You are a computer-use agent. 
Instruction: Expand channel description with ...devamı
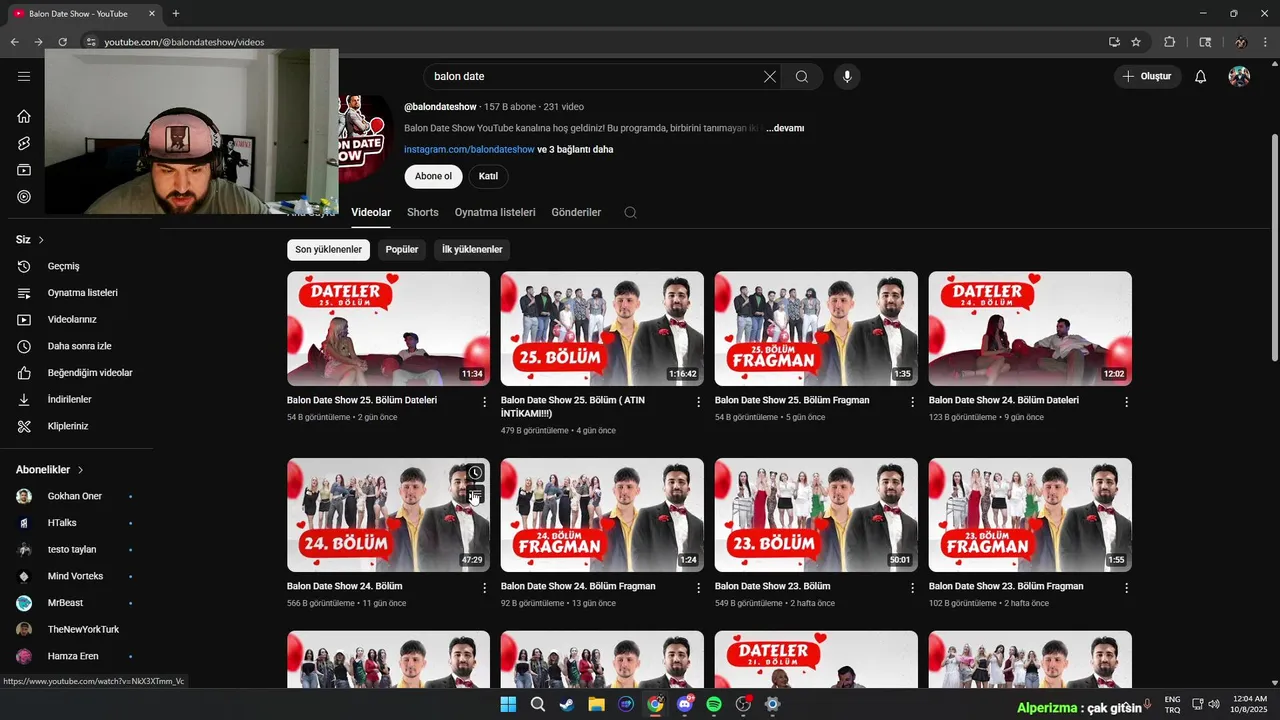point(785,128)
